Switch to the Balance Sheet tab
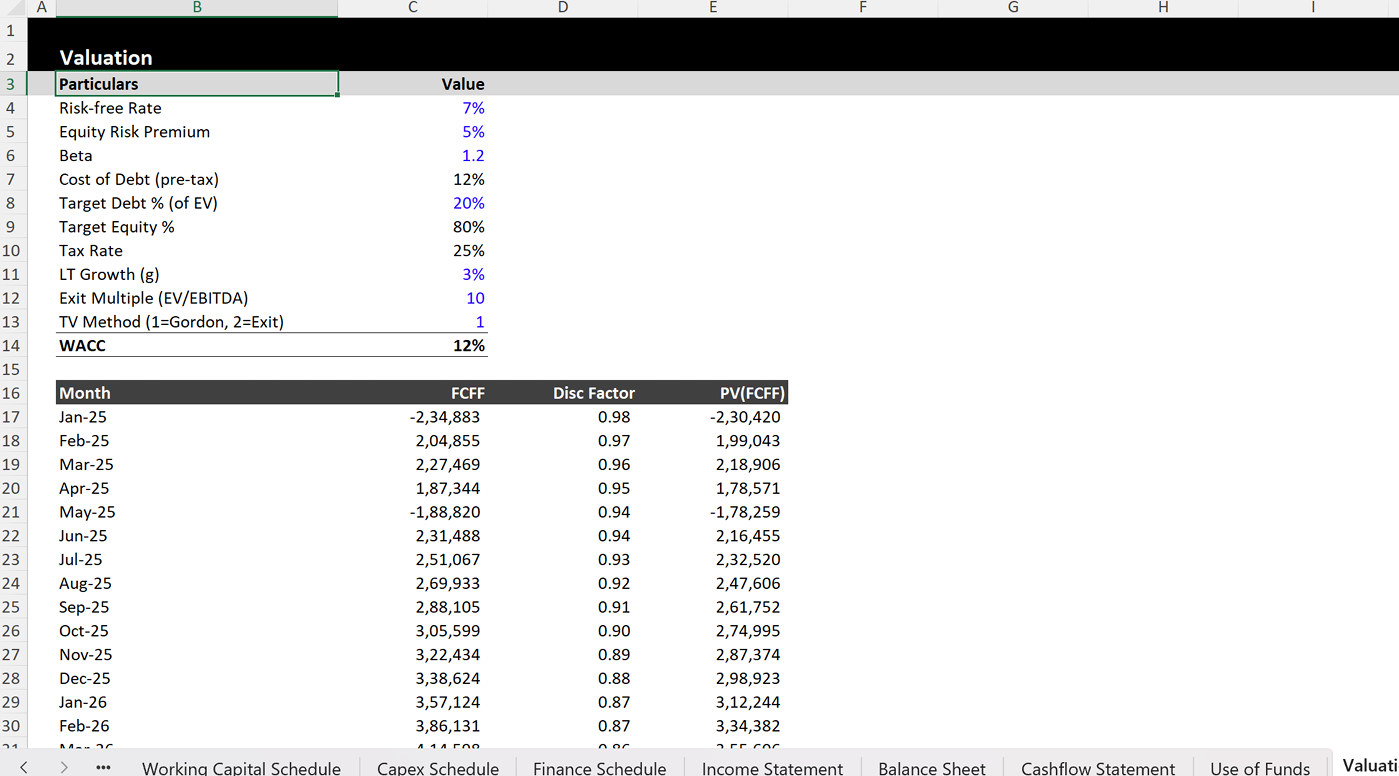Image resolution: width=1399 pixels, height=776 pixels. 930,767
